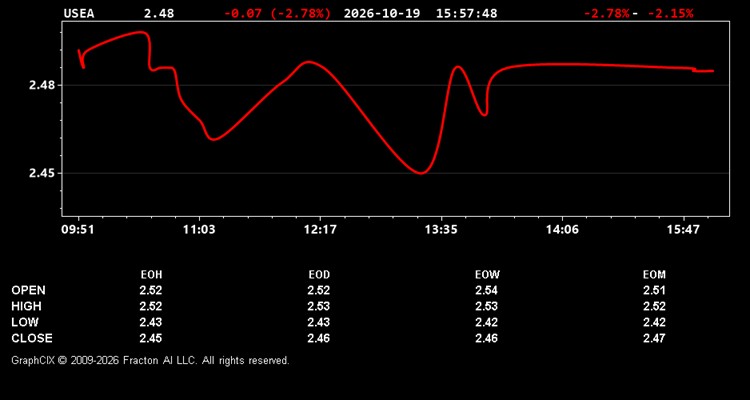The width and height of the screenshot is (750, 400).
Task: Click the EOW column header
Action: [487, 275]
